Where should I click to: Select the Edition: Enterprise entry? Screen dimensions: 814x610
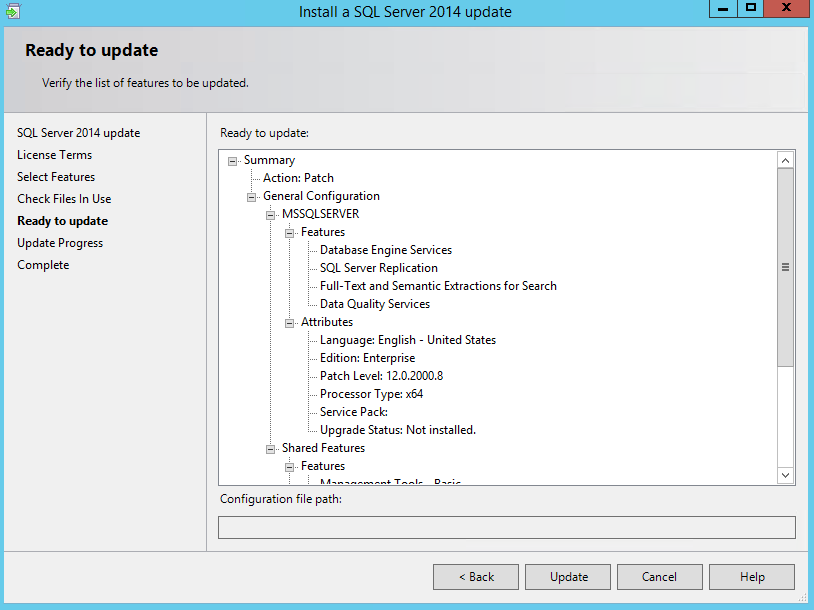tap(367, 358)
